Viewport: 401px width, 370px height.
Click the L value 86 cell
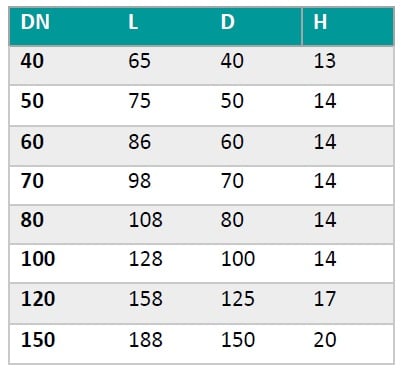(x=140, y=142)
